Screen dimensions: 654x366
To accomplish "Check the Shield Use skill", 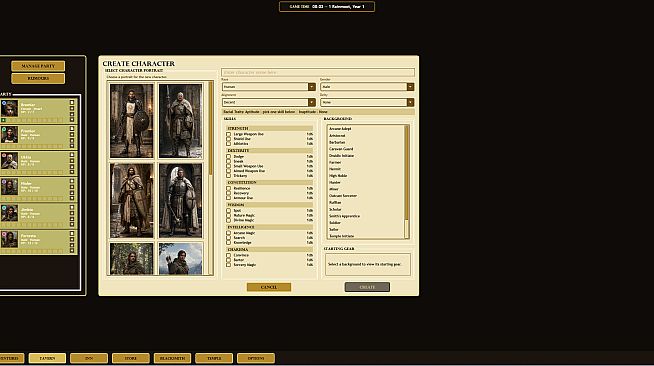I will [229, 139].
